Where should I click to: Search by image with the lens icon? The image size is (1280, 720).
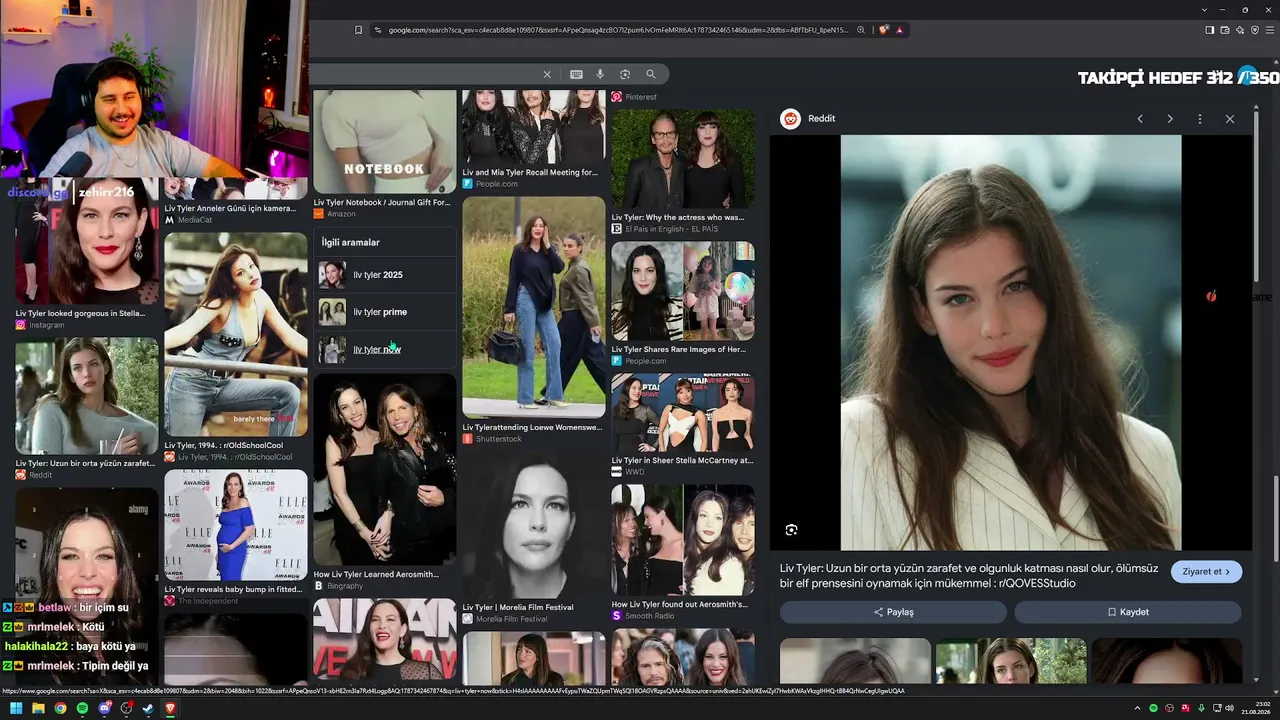pyautogui.click(x=625, y=74)
